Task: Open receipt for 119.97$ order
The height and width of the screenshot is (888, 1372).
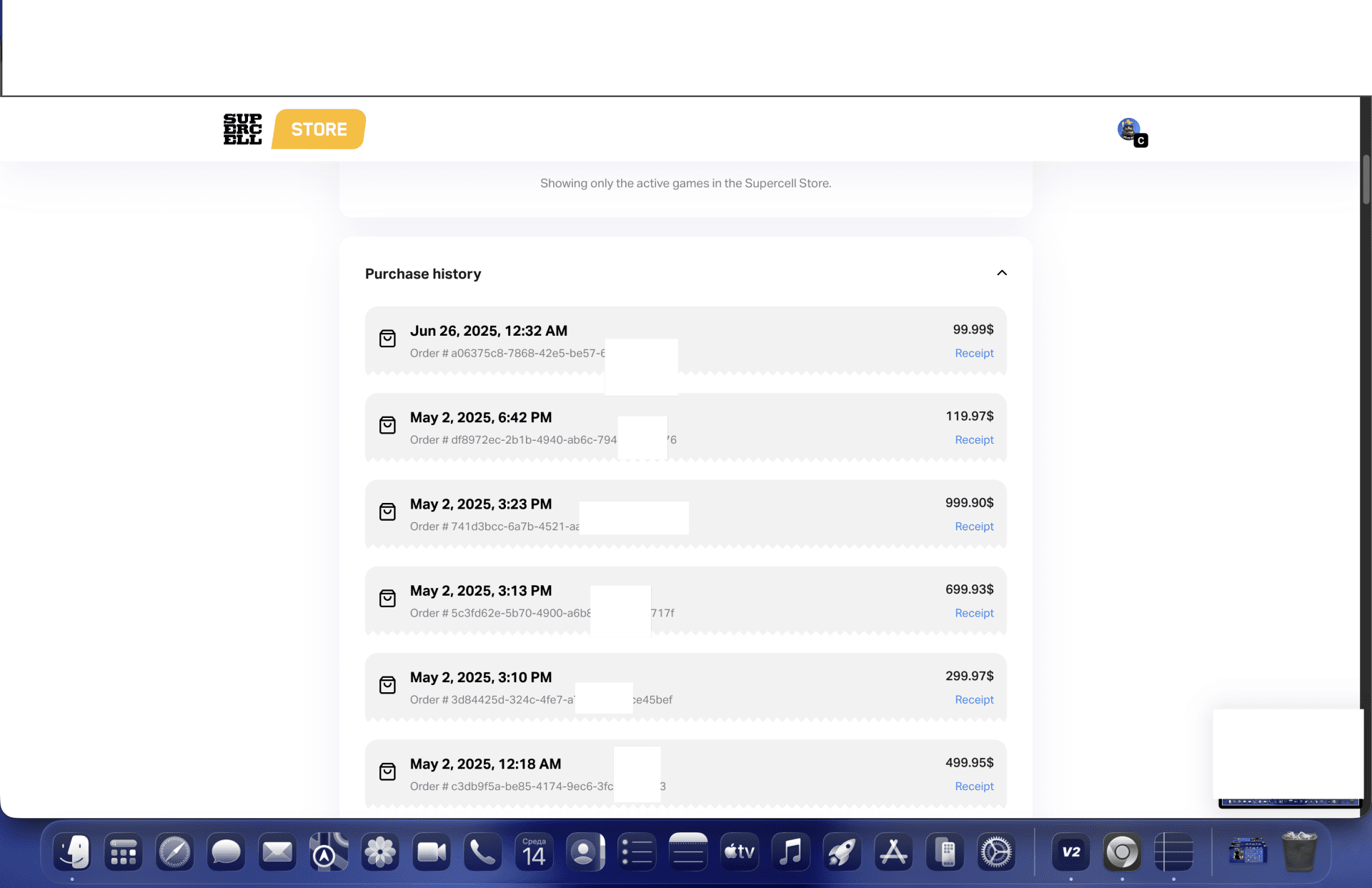Action: pos(974,439)
